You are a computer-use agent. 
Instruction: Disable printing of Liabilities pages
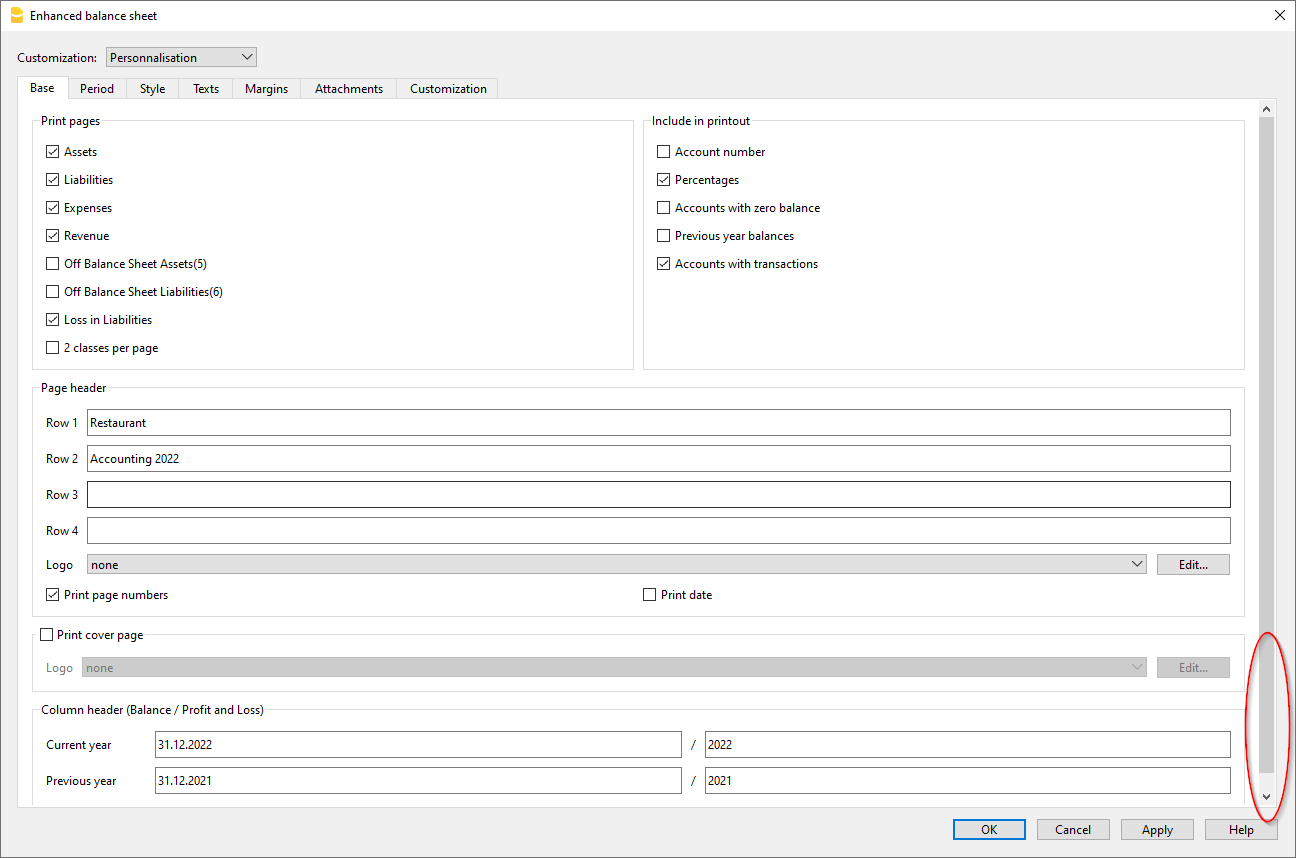click(52, 179)
